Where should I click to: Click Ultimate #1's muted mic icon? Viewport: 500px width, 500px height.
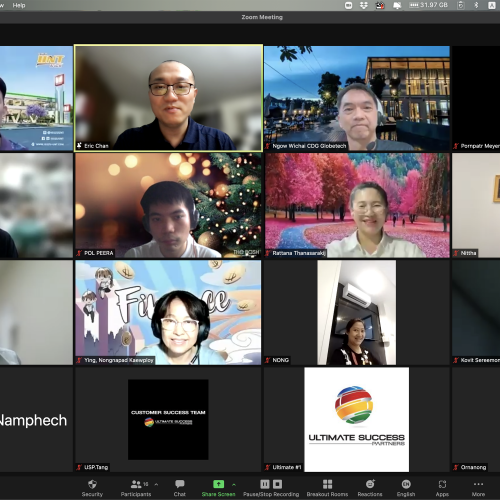(267, 467)
